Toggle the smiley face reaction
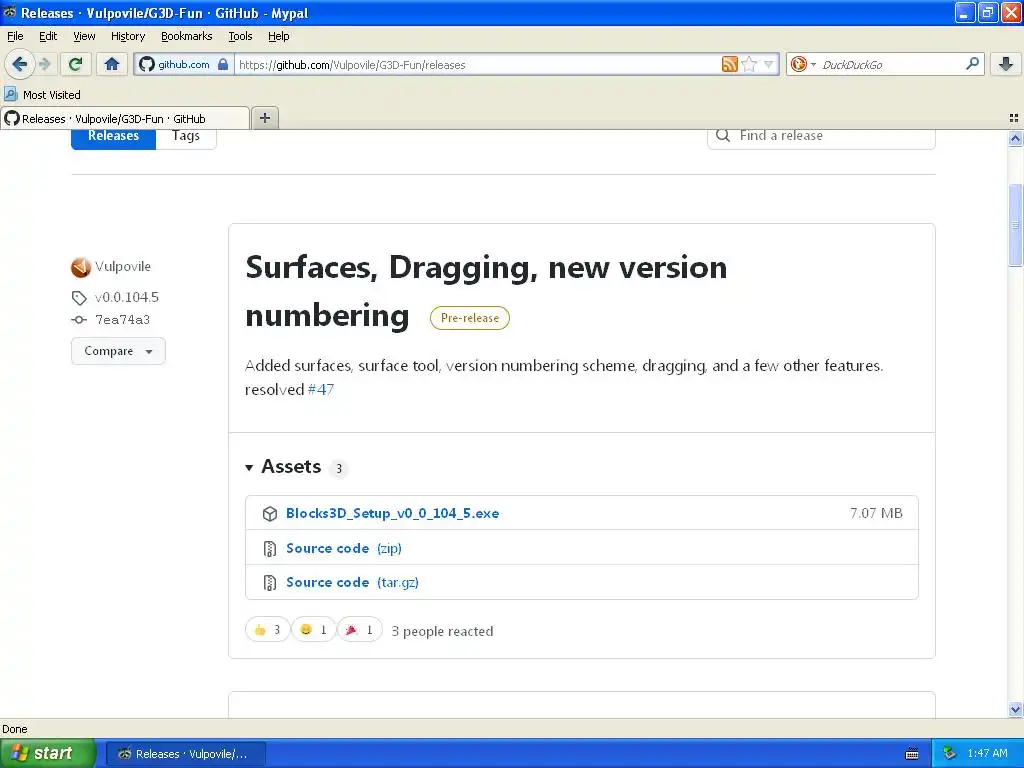Viewport: 1024px width, 768px height. click(x=313, y=630)
